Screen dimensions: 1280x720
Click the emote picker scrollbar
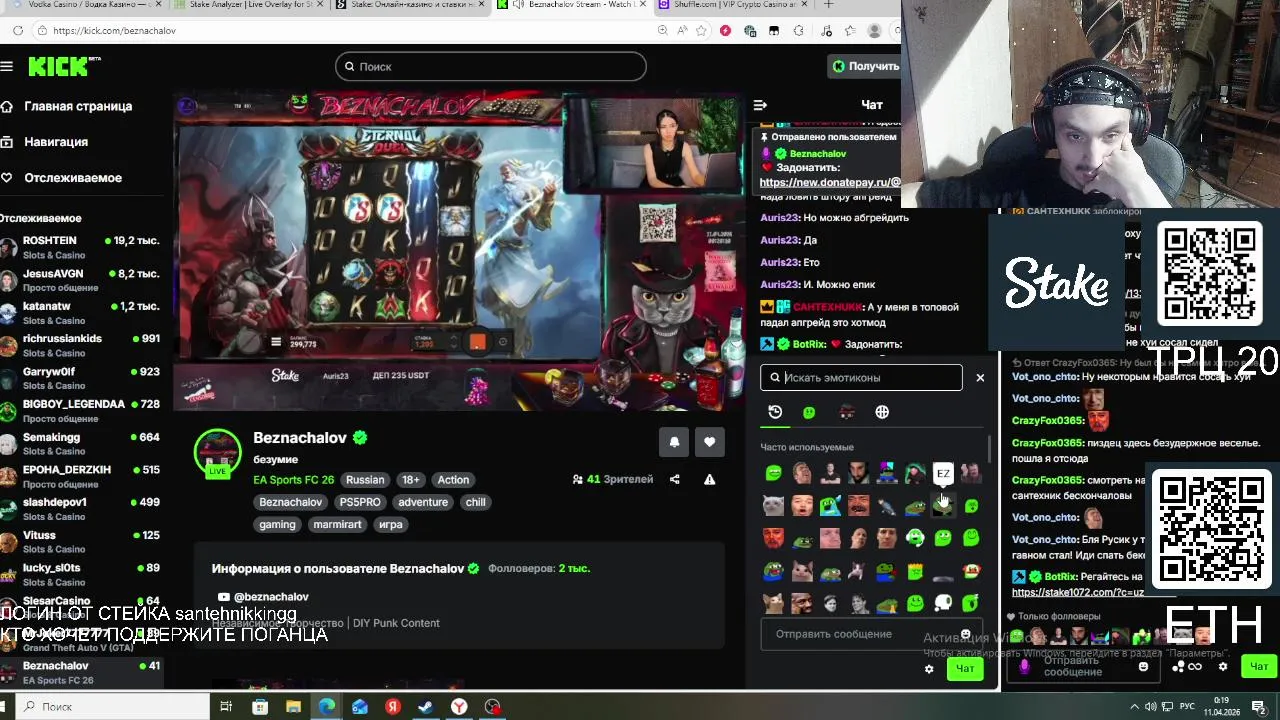click(990, 450)
